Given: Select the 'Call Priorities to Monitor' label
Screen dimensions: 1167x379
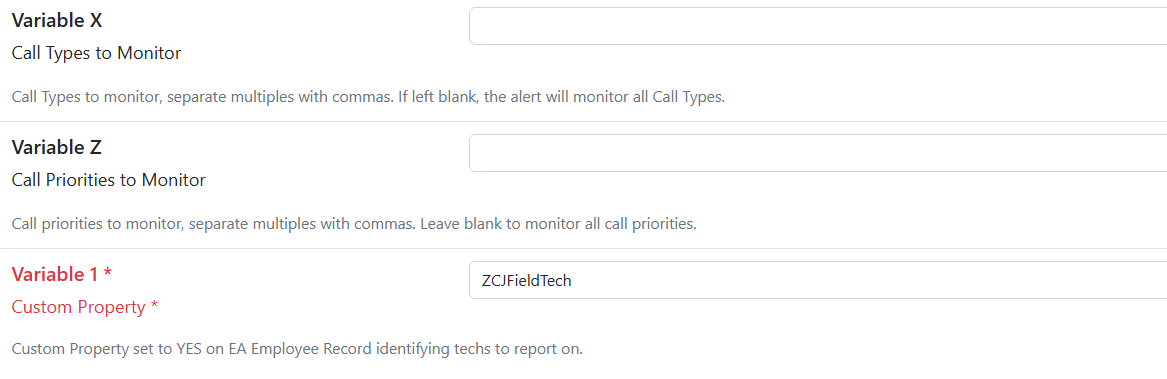Looking at the screenshot, I should (x=109, y=180).
